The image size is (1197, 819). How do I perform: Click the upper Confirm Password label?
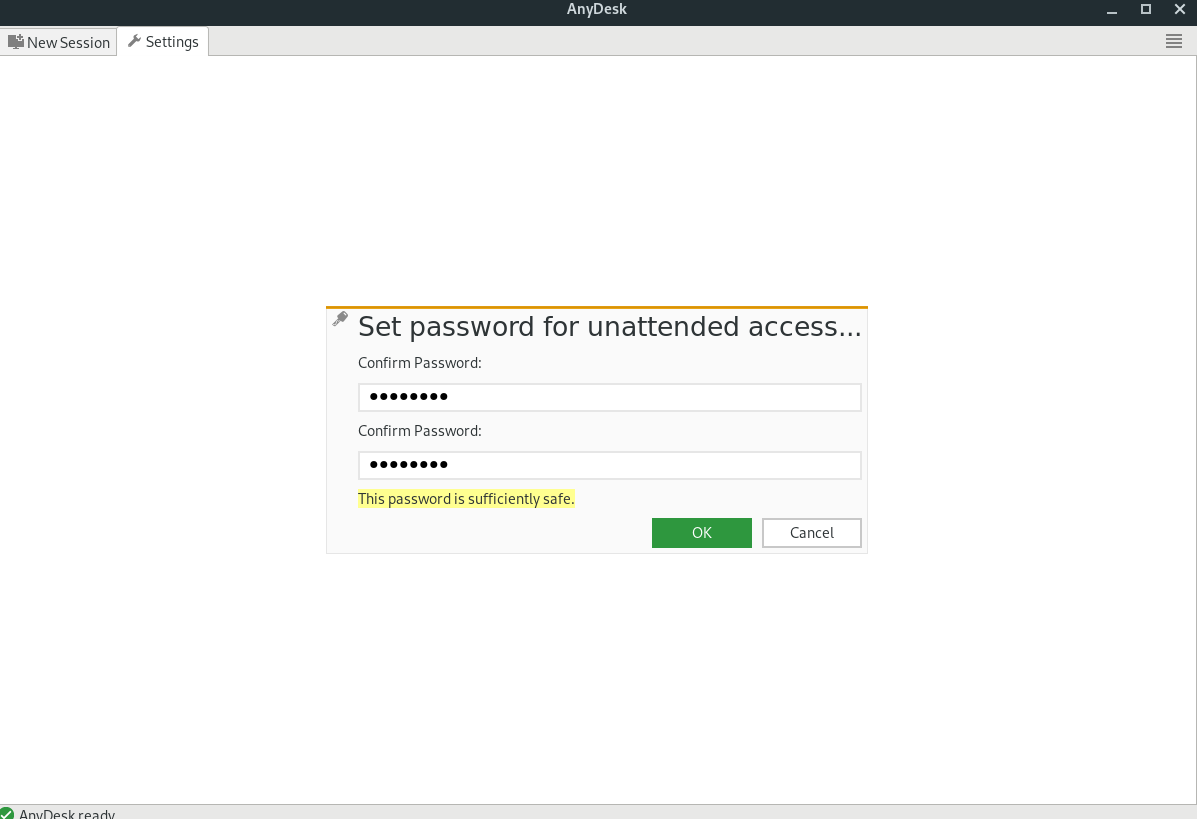click(420, 363)
